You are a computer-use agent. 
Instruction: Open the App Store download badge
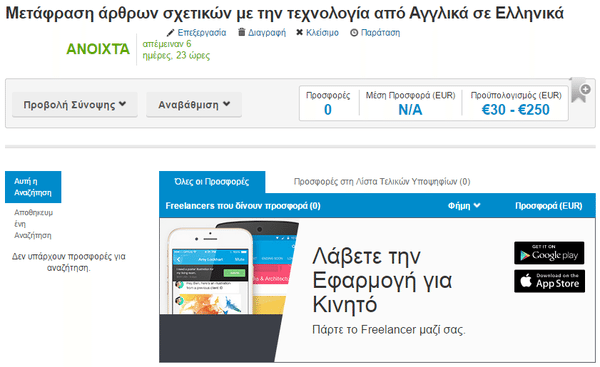tap(549, 281)
